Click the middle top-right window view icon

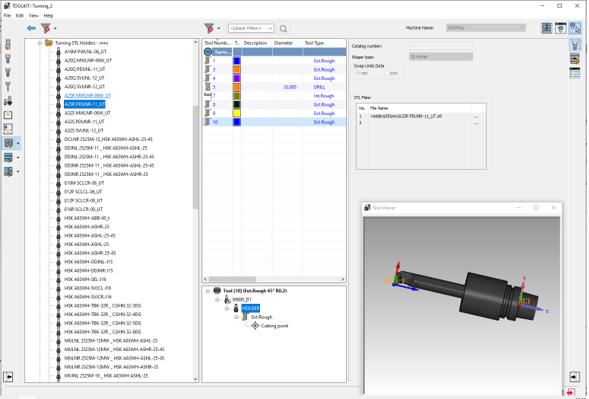[560, 28]
